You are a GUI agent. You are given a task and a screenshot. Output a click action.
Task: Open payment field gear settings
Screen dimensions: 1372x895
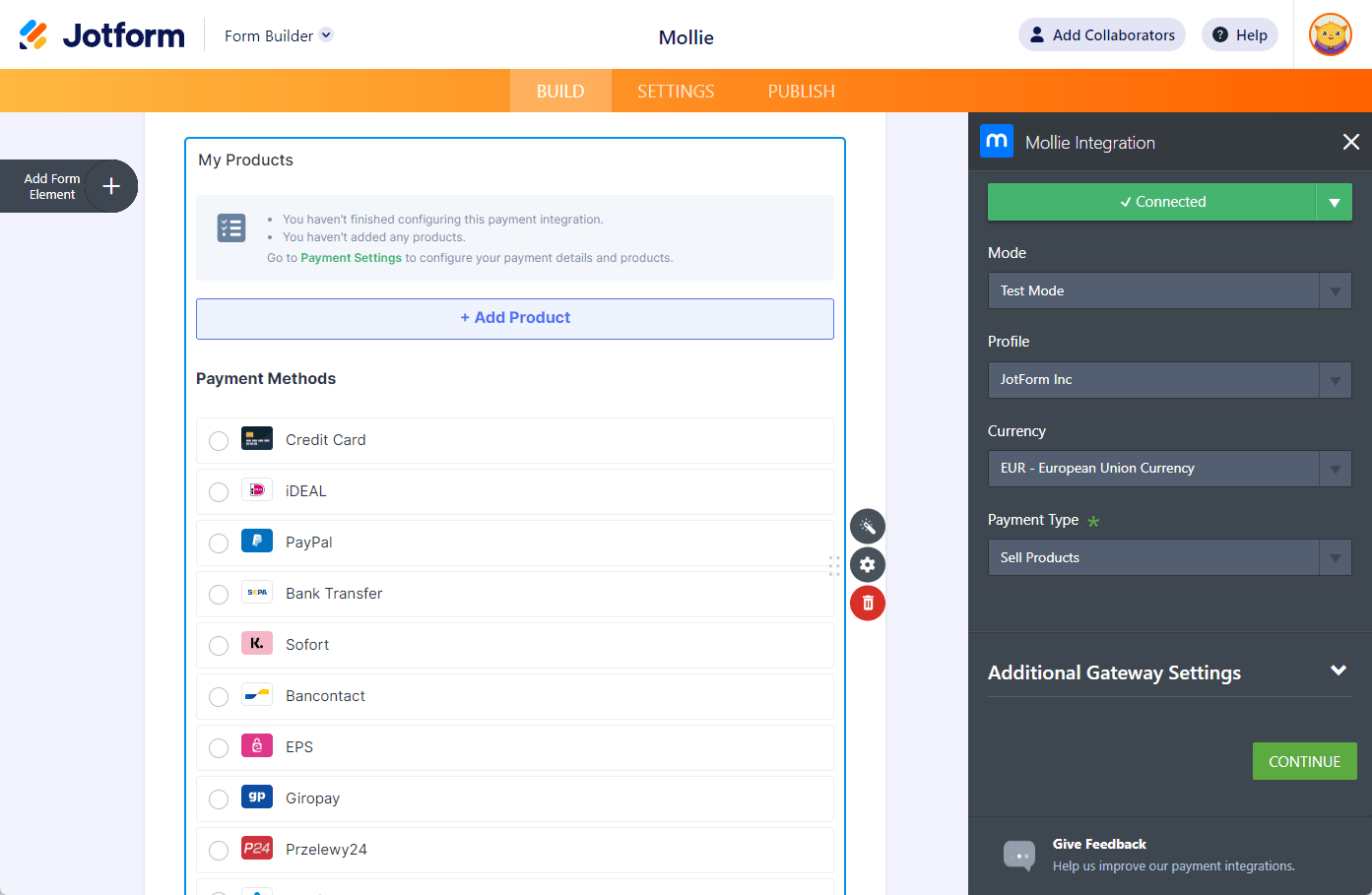(x=868, y=565)
